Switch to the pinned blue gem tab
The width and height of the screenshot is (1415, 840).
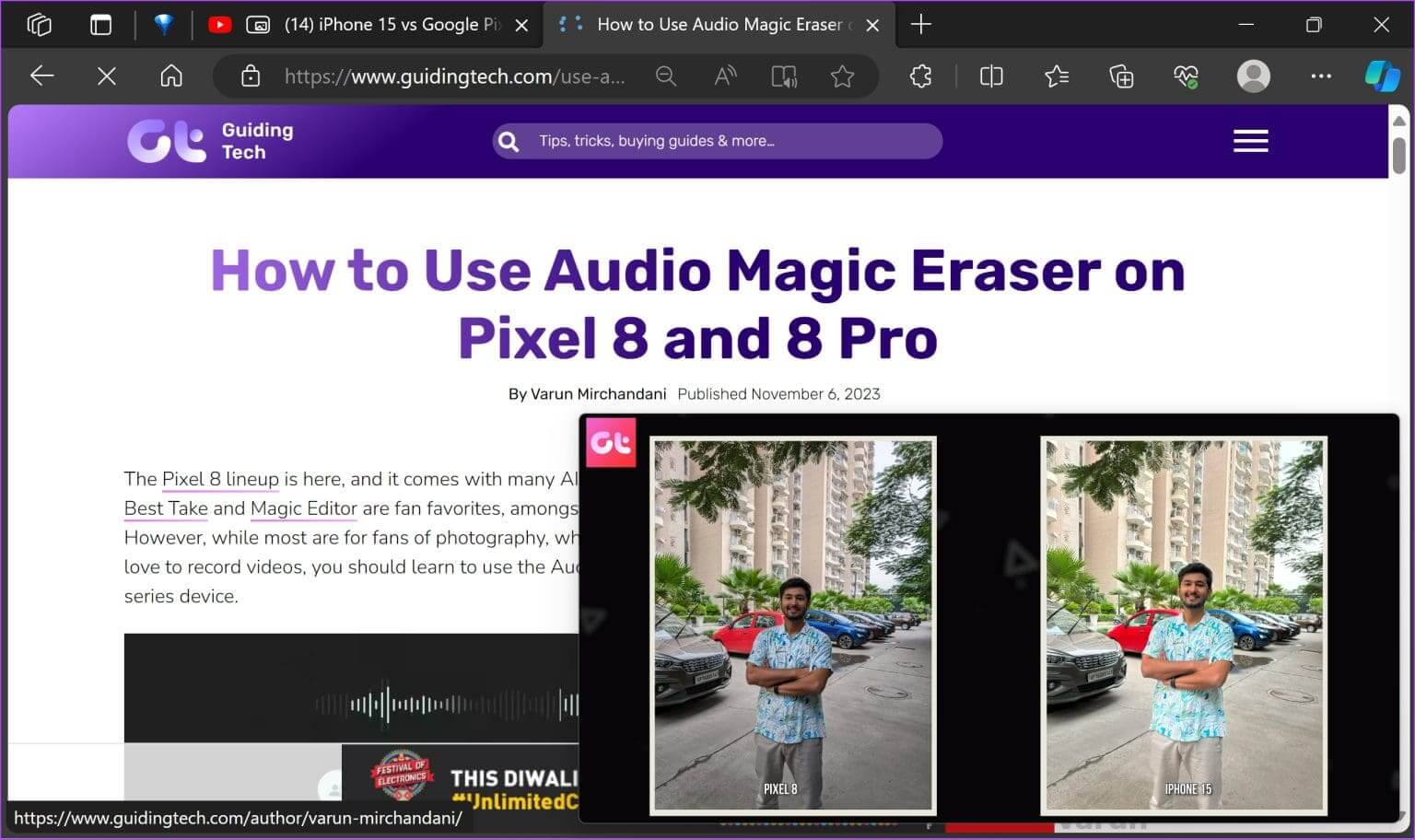(x=164, y=25)
